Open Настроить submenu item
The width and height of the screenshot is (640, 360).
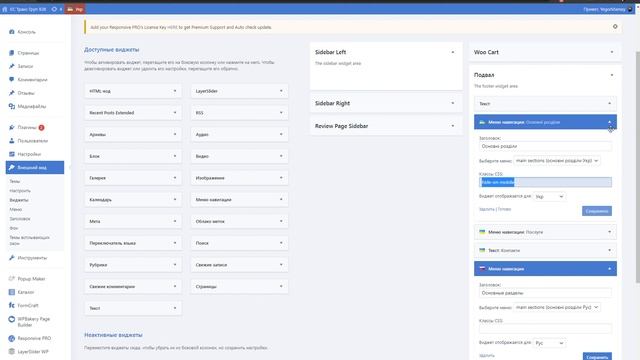[x=20, y=191]
